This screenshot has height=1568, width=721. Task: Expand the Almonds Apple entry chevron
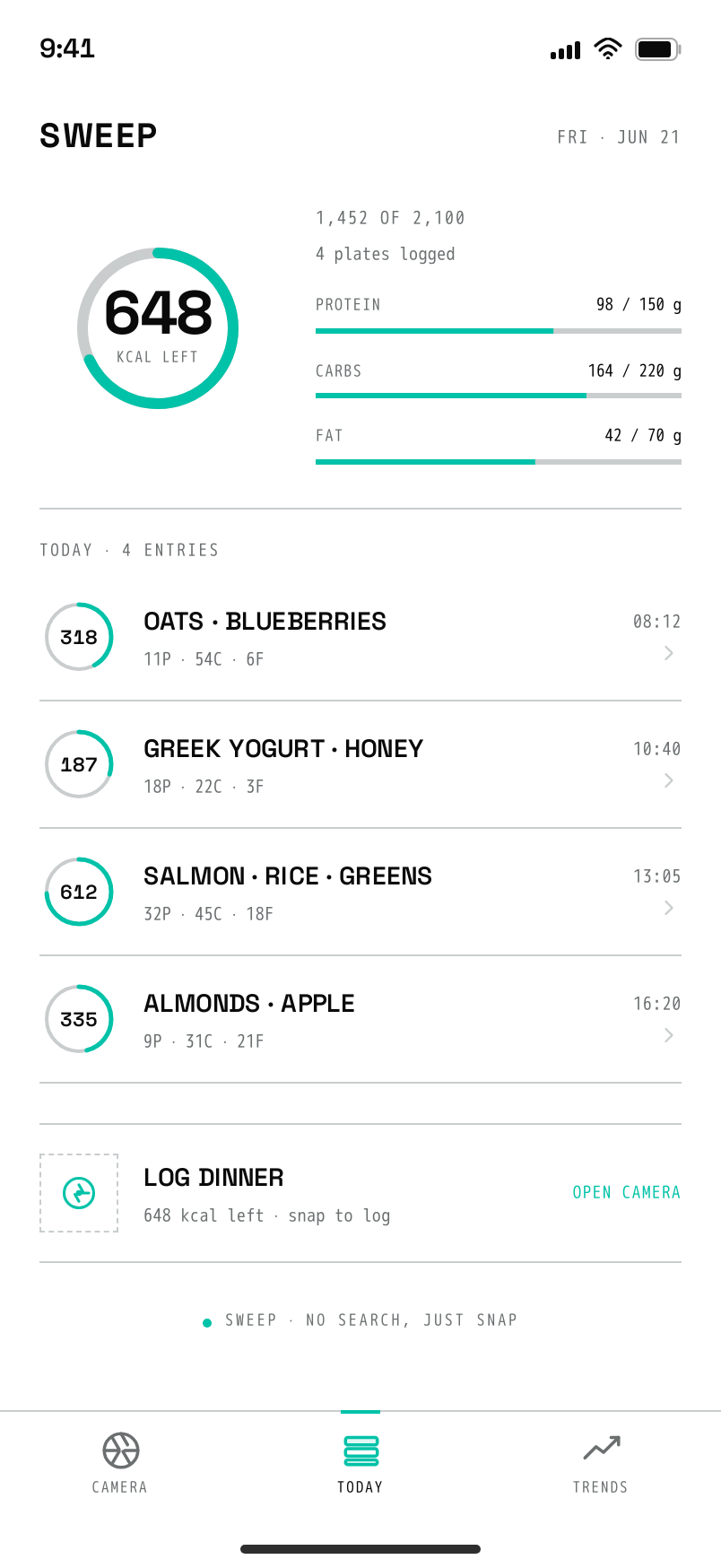click(x=669, y=1035)
